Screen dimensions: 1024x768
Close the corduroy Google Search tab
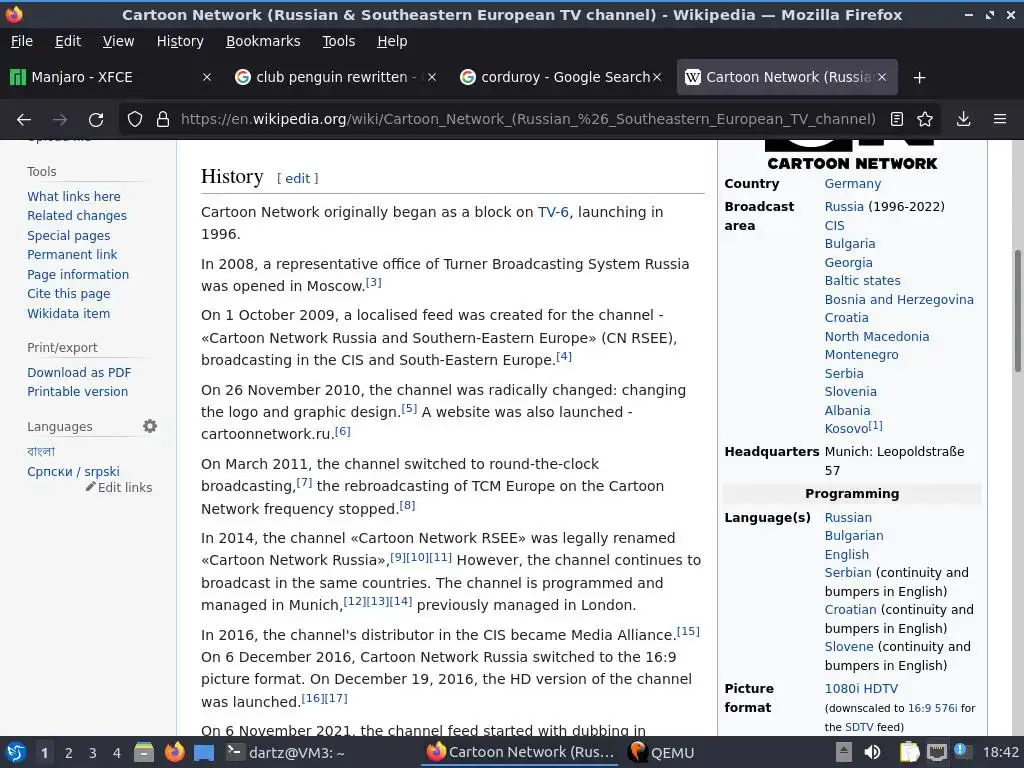pyautogui.click(x=657, y=77)
